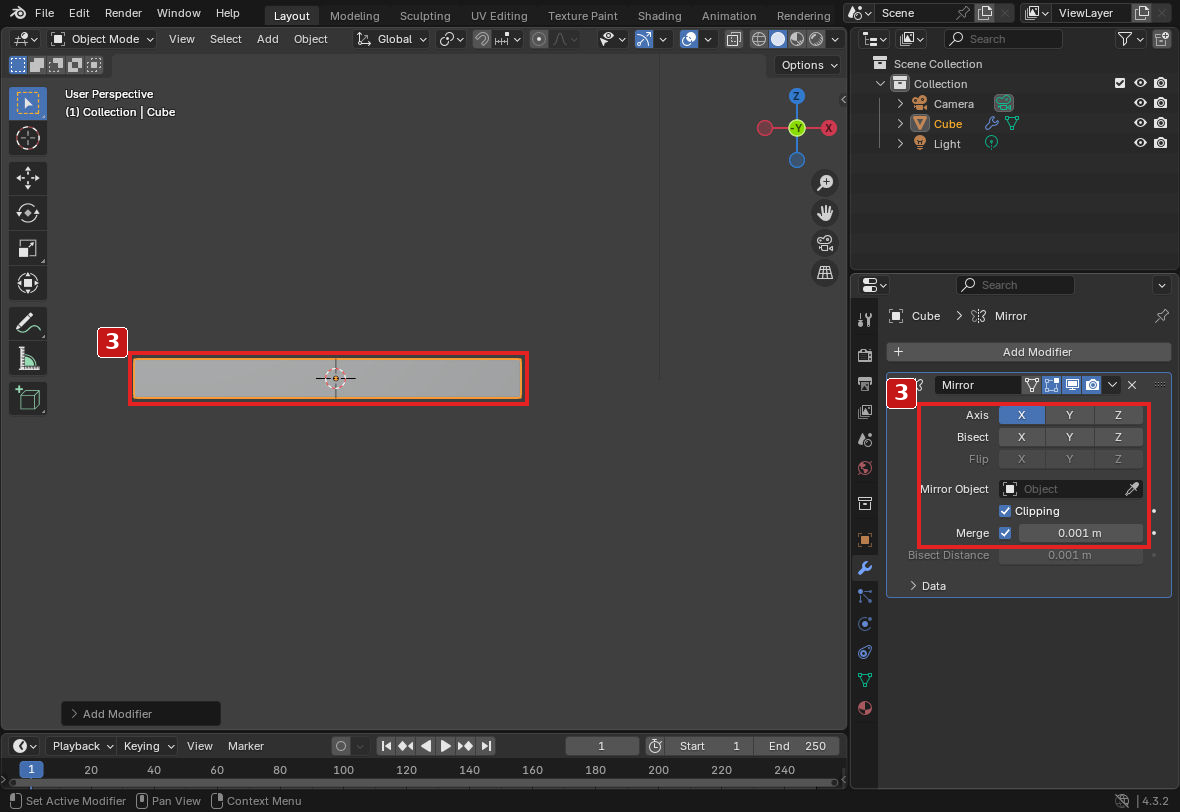Viewport: 1180px width, 812px height.
Task: Enable Bisect on Z axis
Action: pyautogui.click(x=1118, y=437)
